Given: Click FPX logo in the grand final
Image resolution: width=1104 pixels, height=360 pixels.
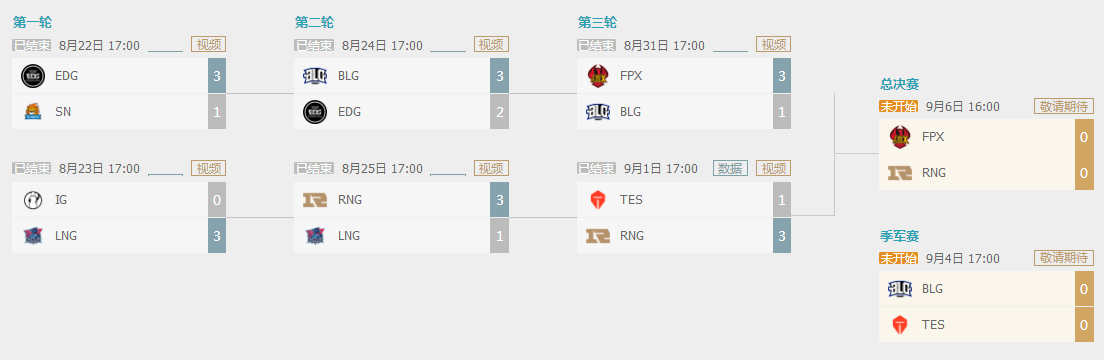Looking at the screenshot, I should coord(901,137).
